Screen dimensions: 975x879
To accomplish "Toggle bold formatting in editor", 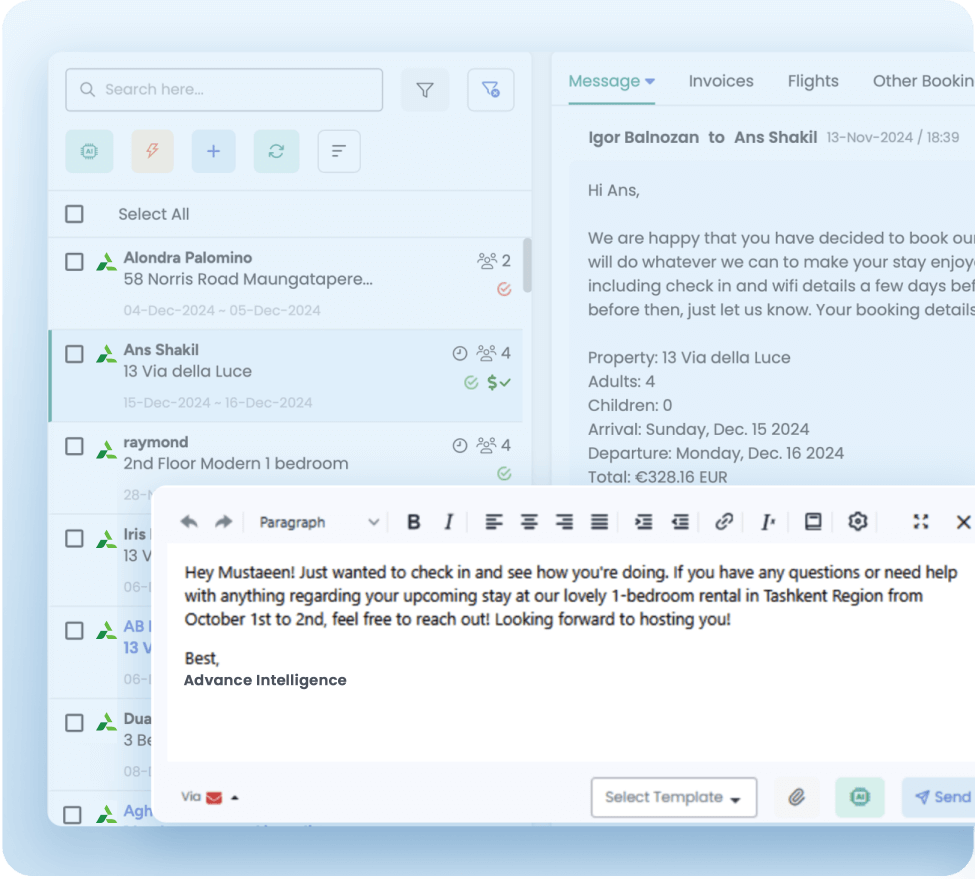I will (413, 522).
